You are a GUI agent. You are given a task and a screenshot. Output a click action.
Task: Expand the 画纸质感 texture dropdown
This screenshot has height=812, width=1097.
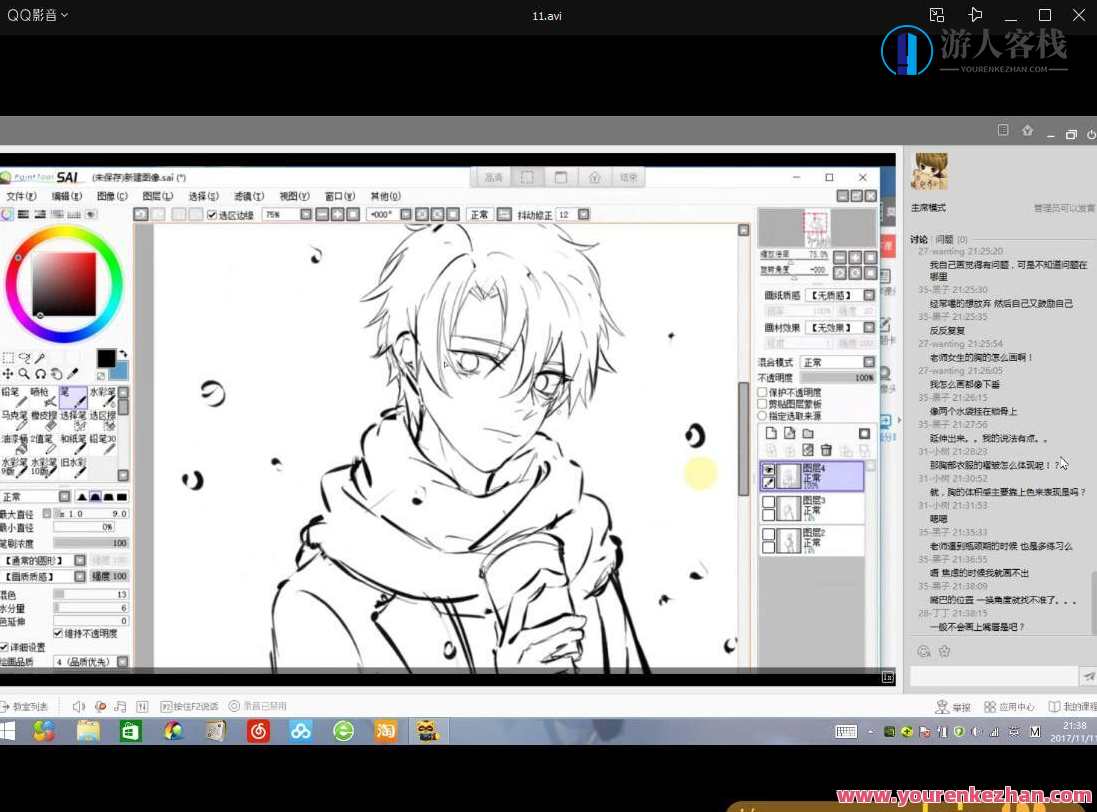tap(868, 295)
